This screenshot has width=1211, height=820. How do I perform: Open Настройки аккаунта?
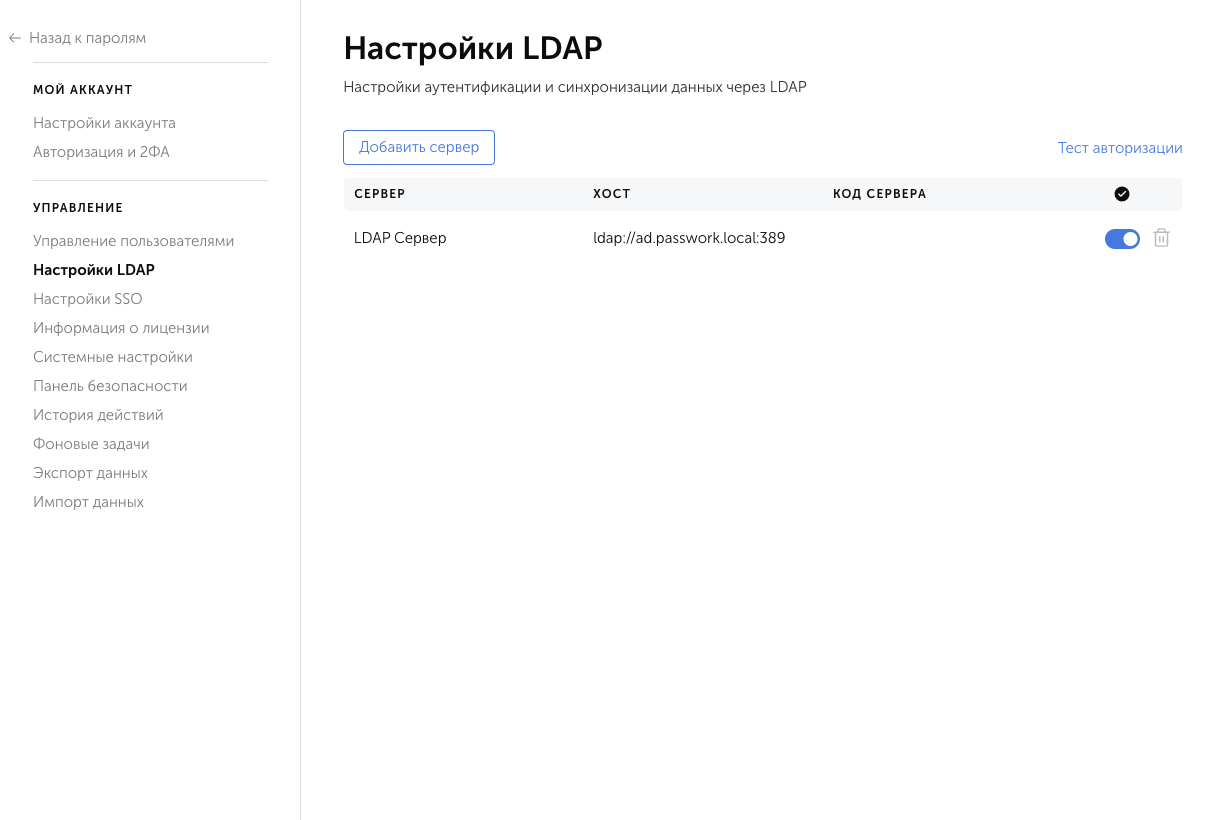click(x=105, y=122)
